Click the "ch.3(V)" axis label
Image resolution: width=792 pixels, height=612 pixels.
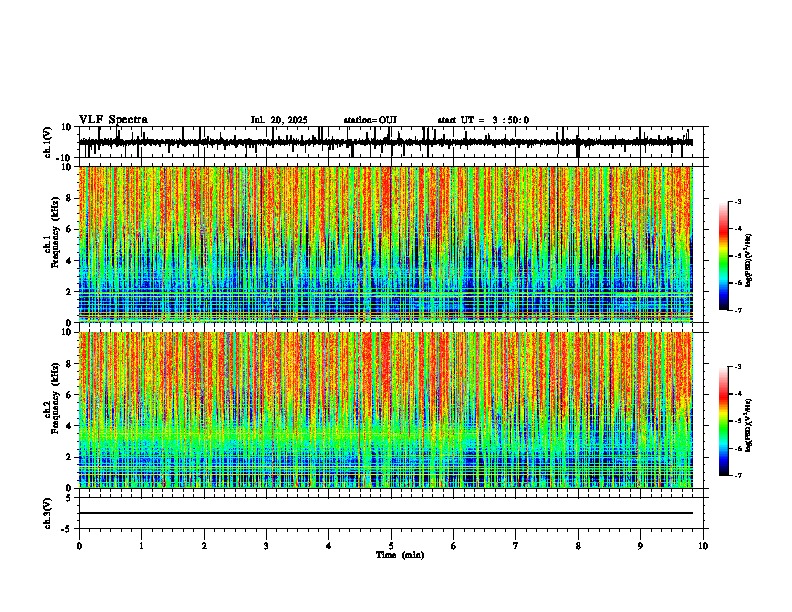pyautogui.click(x=48, y=513)
